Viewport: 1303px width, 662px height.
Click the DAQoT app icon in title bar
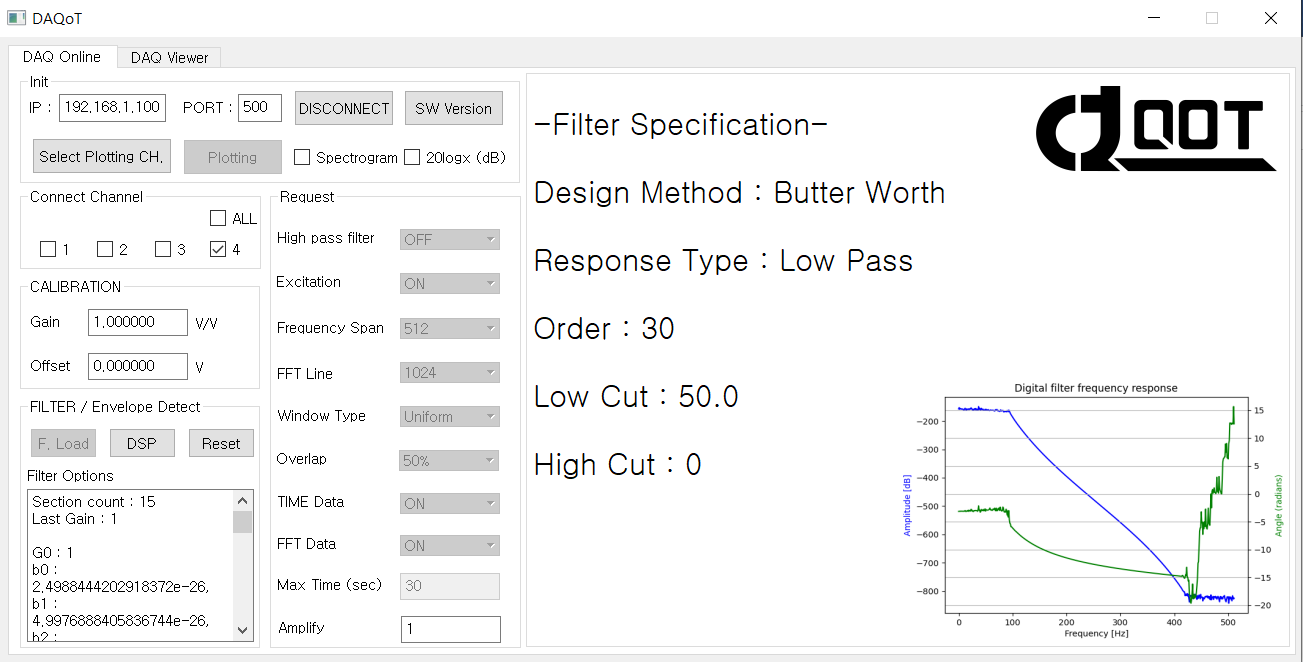16,18
